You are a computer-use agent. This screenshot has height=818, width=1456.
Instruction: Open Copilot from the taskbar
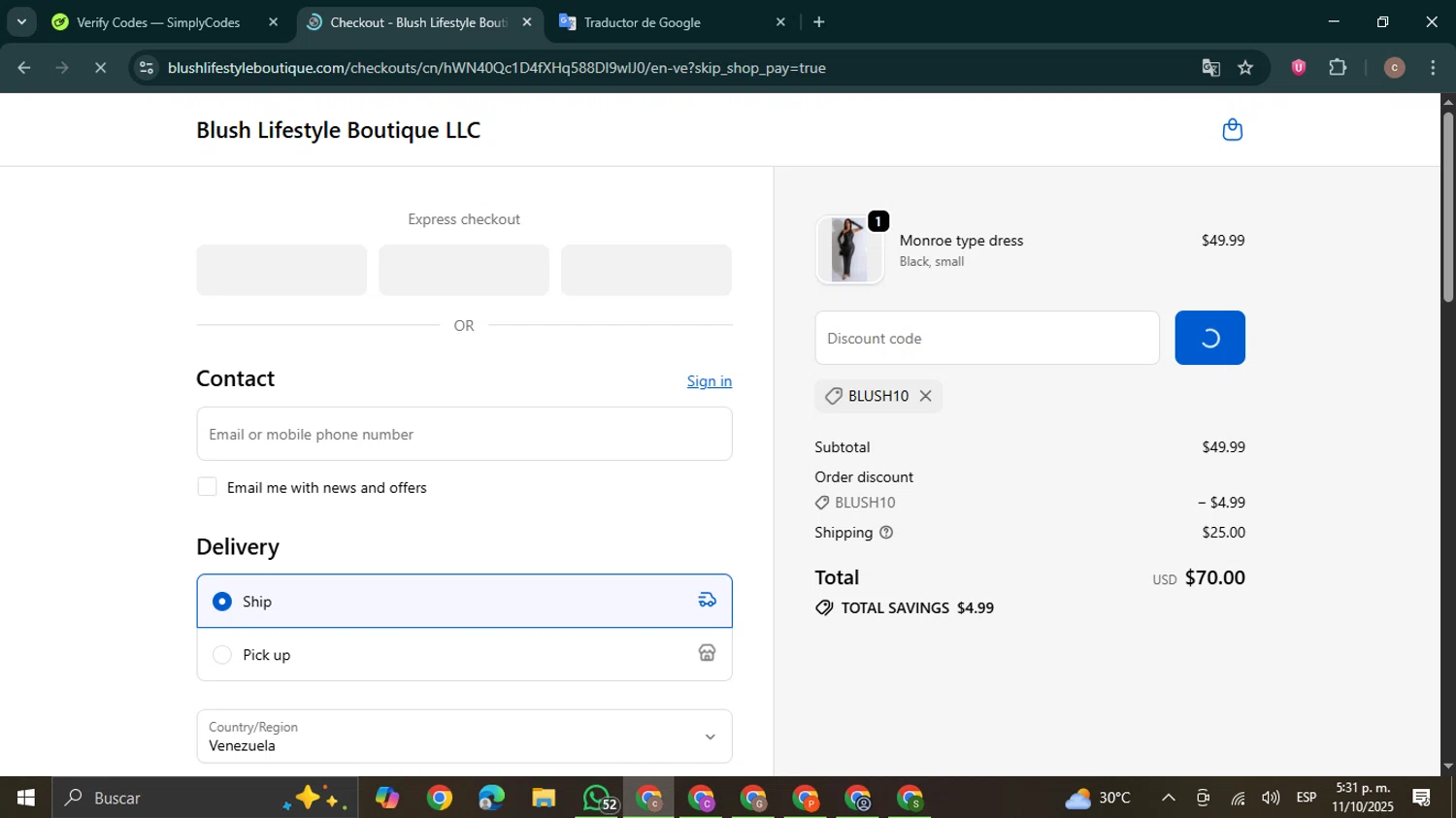tap(387, 798)
